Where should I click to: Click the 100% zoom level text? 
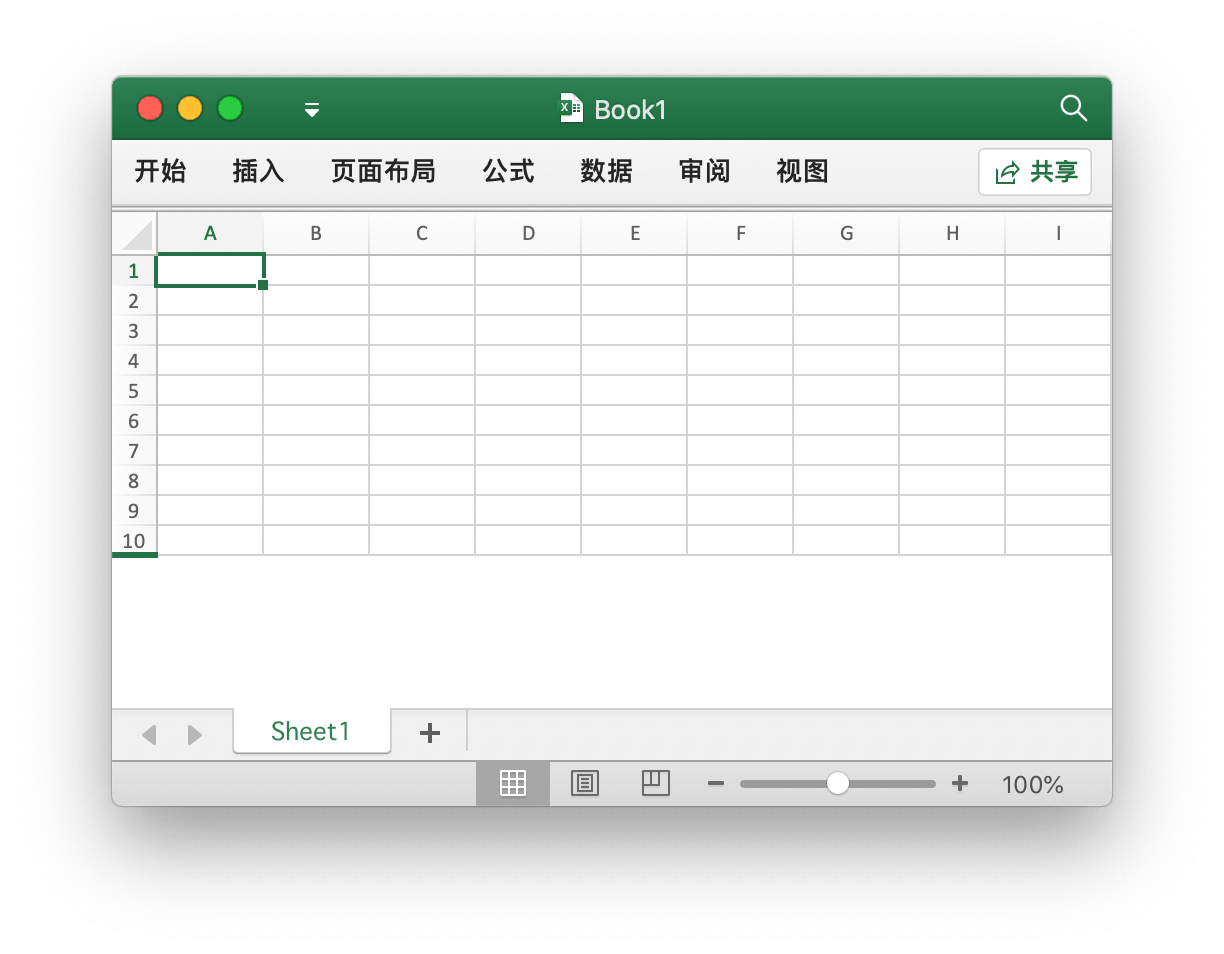[x=1032, y=785]
